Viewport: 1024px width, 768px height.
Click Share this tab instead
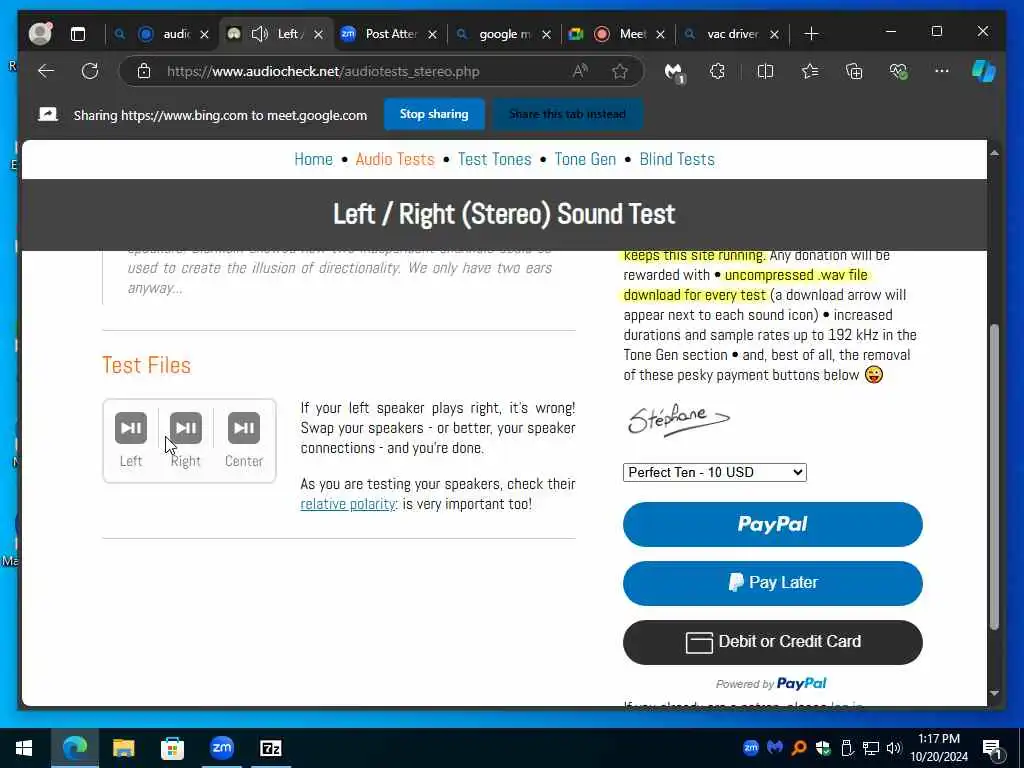pos(567,114)
